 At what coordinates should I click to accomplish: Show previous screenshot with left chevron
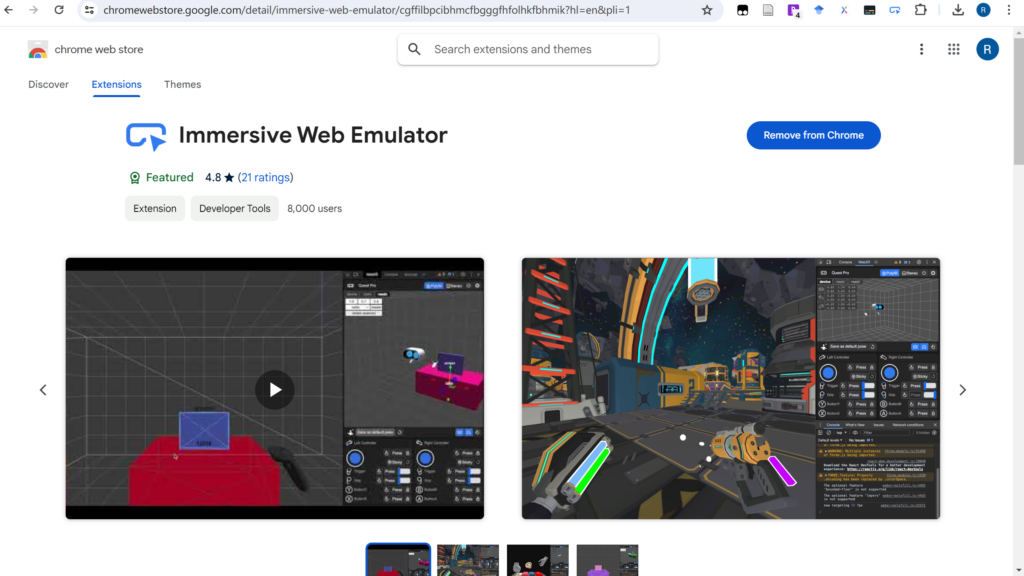pyautogui.click(x=43, y=390)
